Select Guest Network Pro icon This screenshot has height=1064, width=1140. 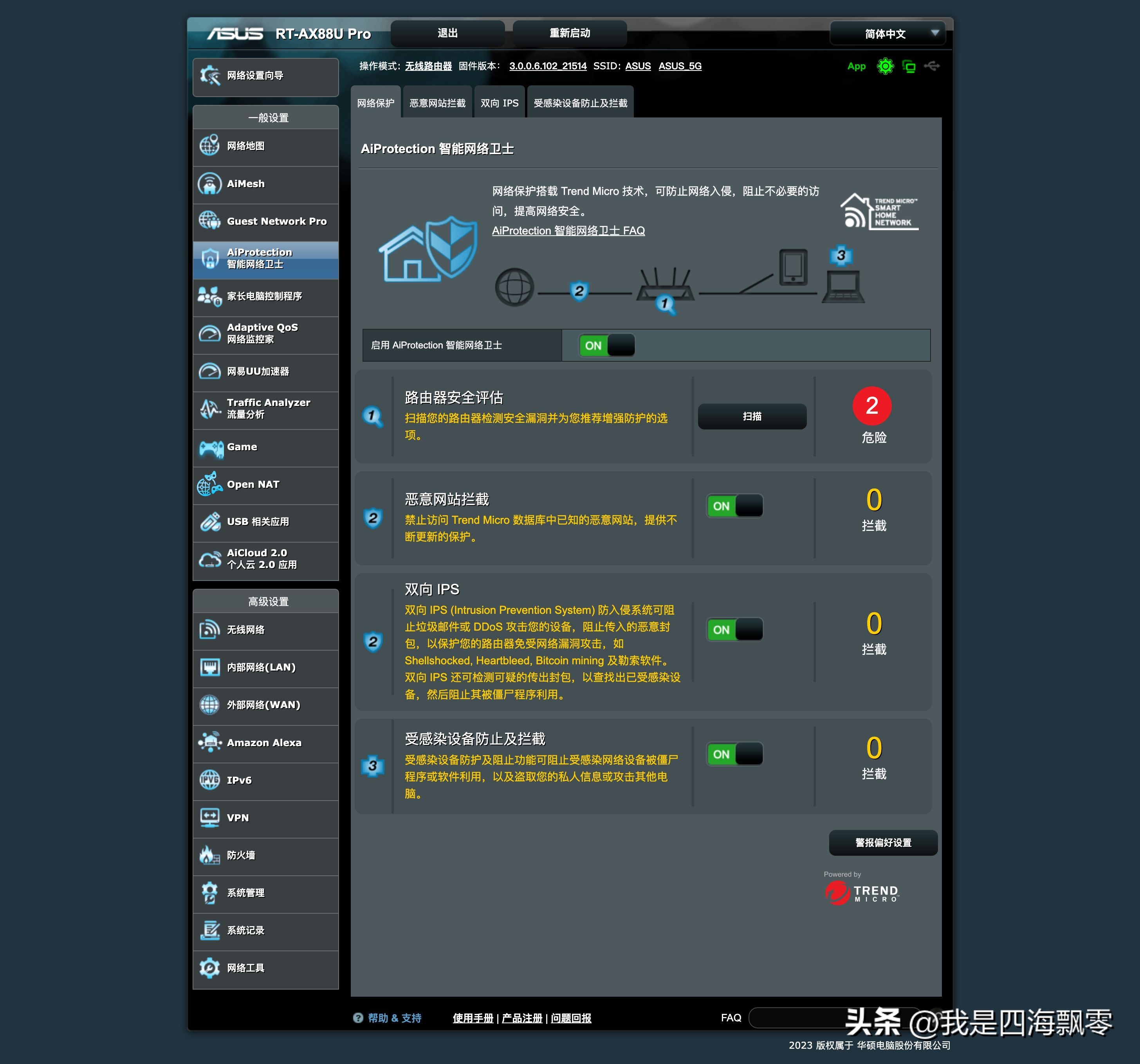[209, 221]
